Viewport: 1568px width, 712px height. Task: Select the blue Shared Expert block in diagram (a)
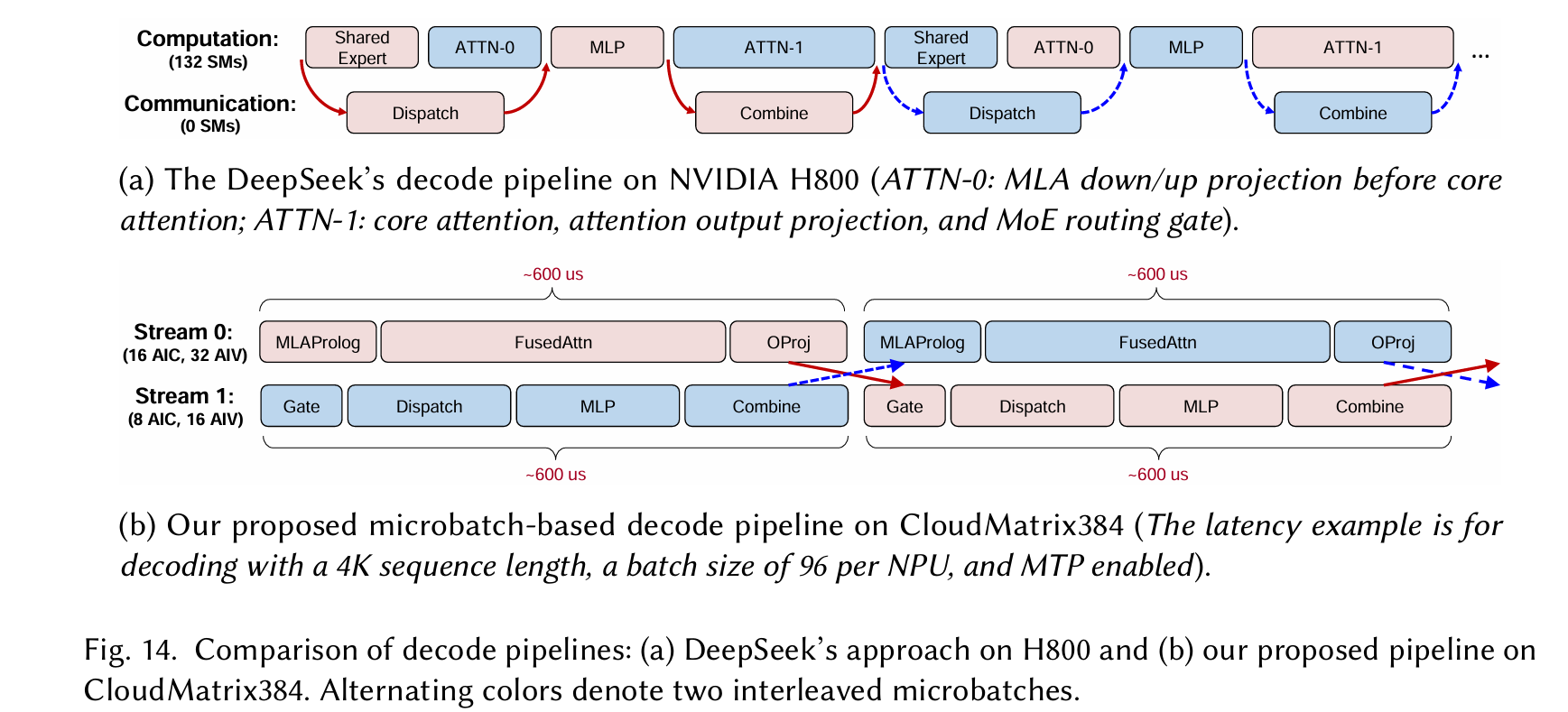(941, 48)
